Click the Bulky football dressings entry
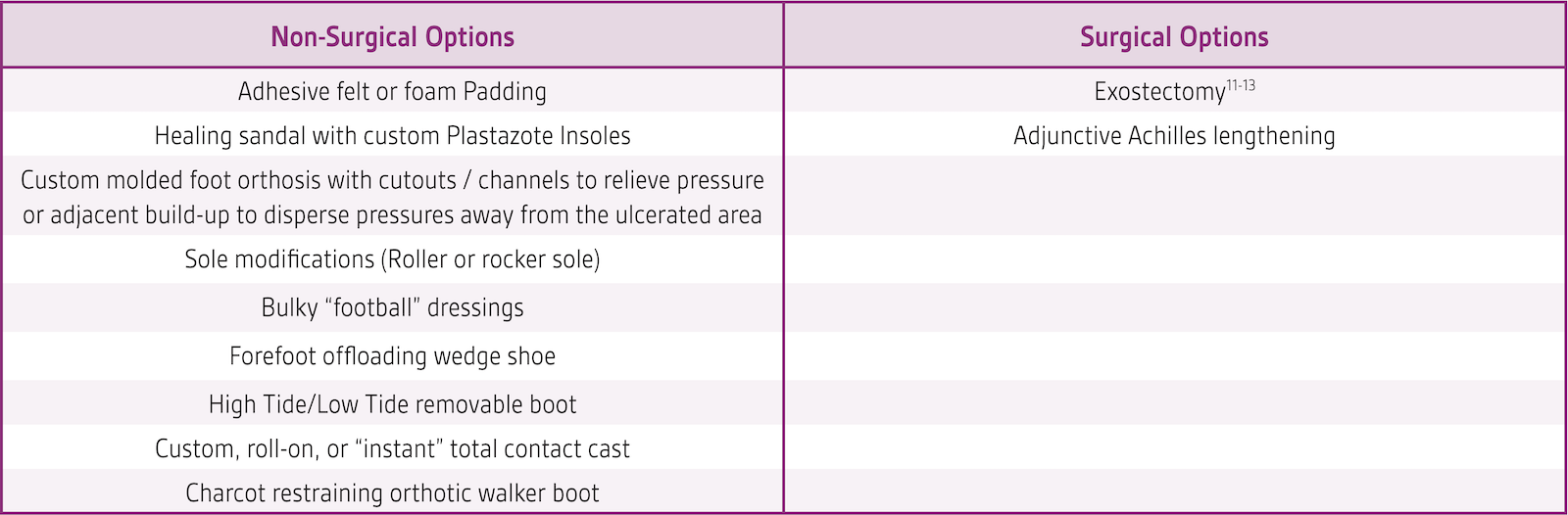This screenshot has height=515, width=1568. click(x=392, y=307)
